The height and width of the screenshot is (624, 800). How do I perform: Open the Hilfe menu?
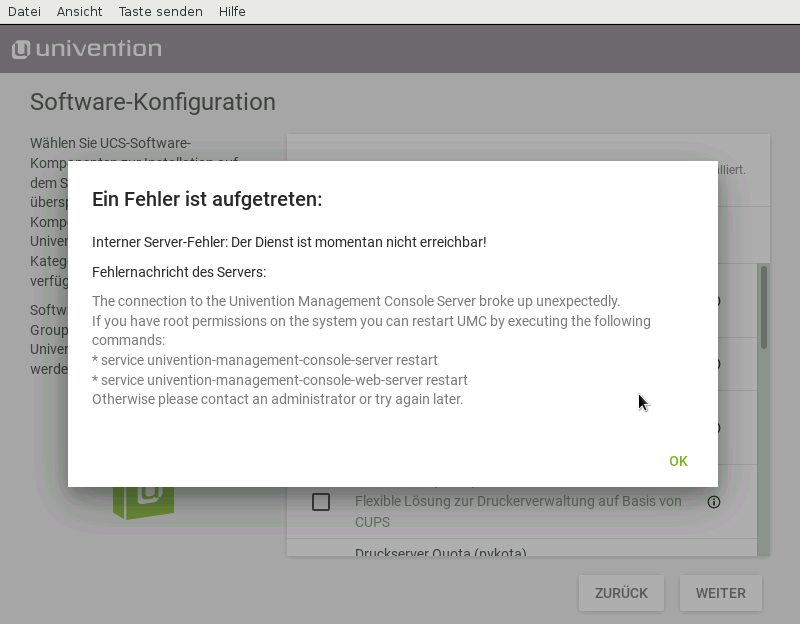[x=232, y=11]
